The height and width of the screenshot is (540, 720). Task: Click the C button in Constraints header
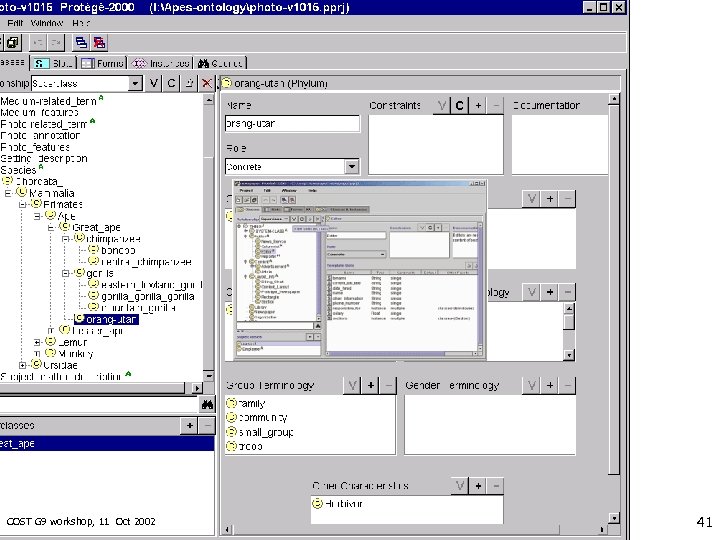click(460, 106)
